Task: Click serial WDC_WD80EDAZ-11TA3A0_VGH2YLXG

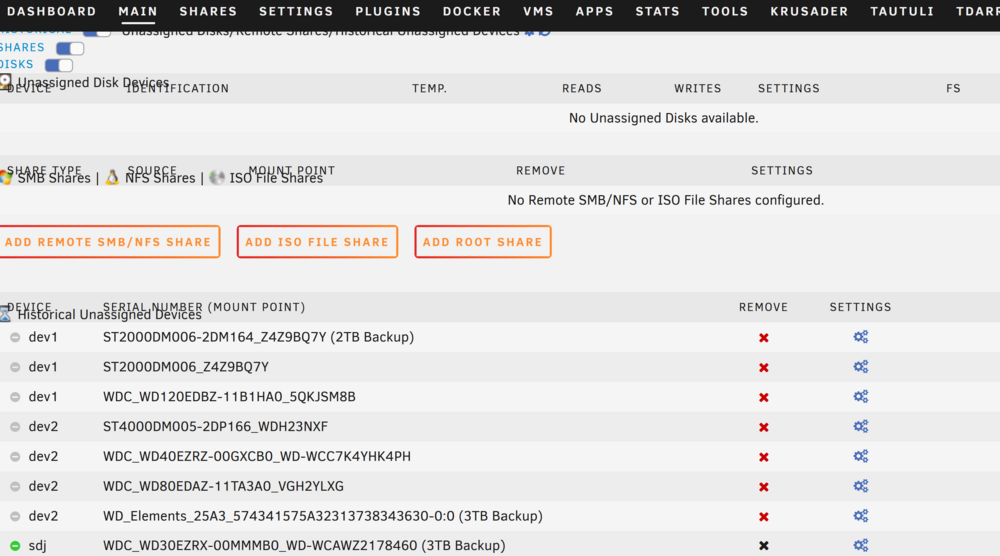Action: point(223,486)
